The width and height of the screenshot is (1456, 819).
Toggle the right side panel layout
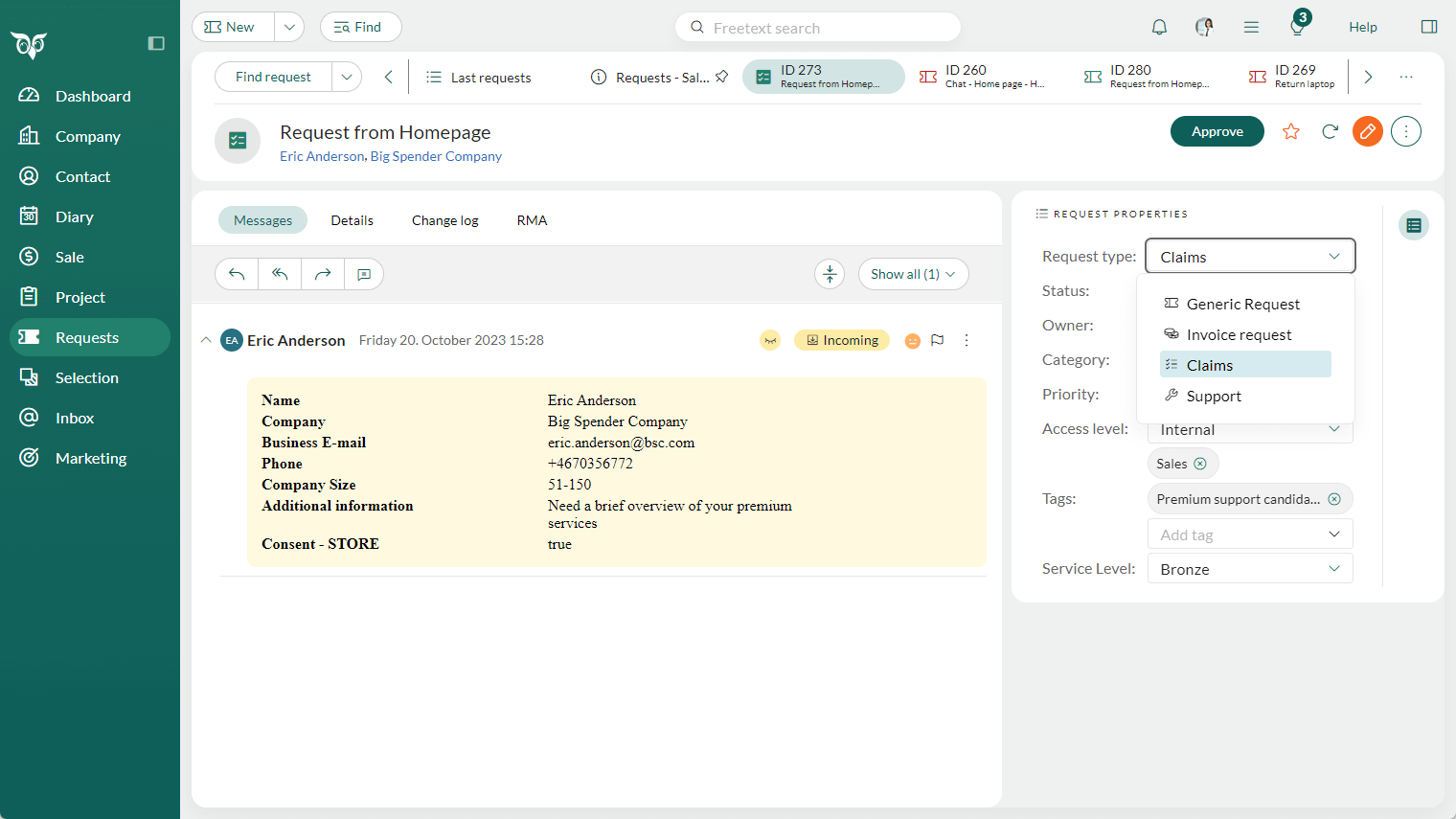(1429, 26)
